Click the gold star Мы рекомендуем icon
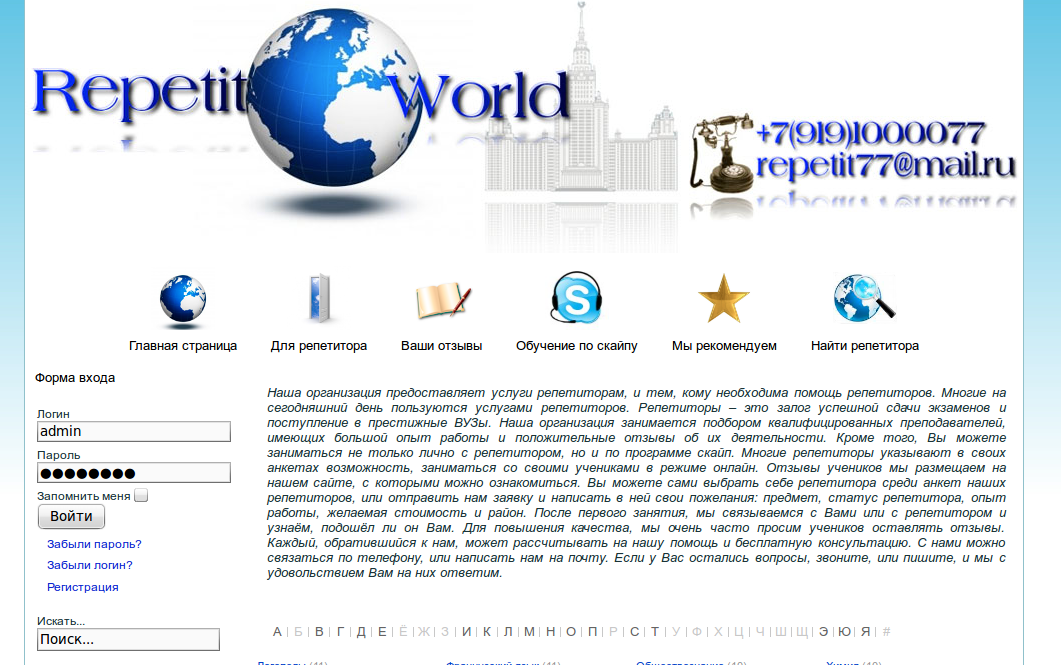The width and height of the screenshot is (1061, 665). click(x=723, y=297)
